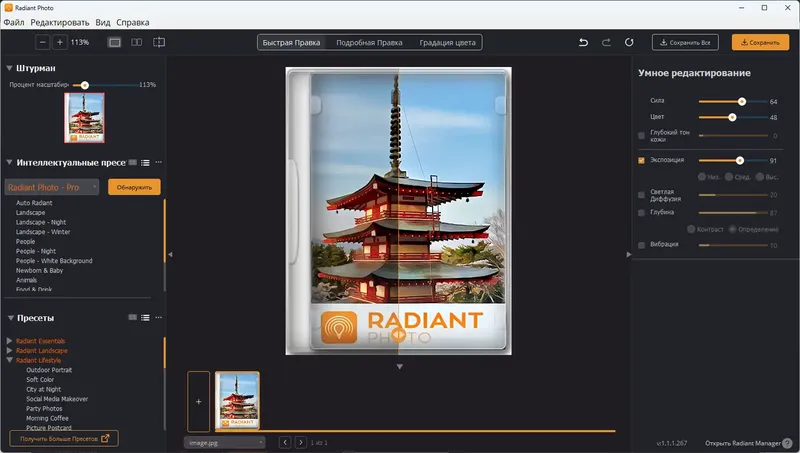Switch to side-by-side compare view

(136, 43)
